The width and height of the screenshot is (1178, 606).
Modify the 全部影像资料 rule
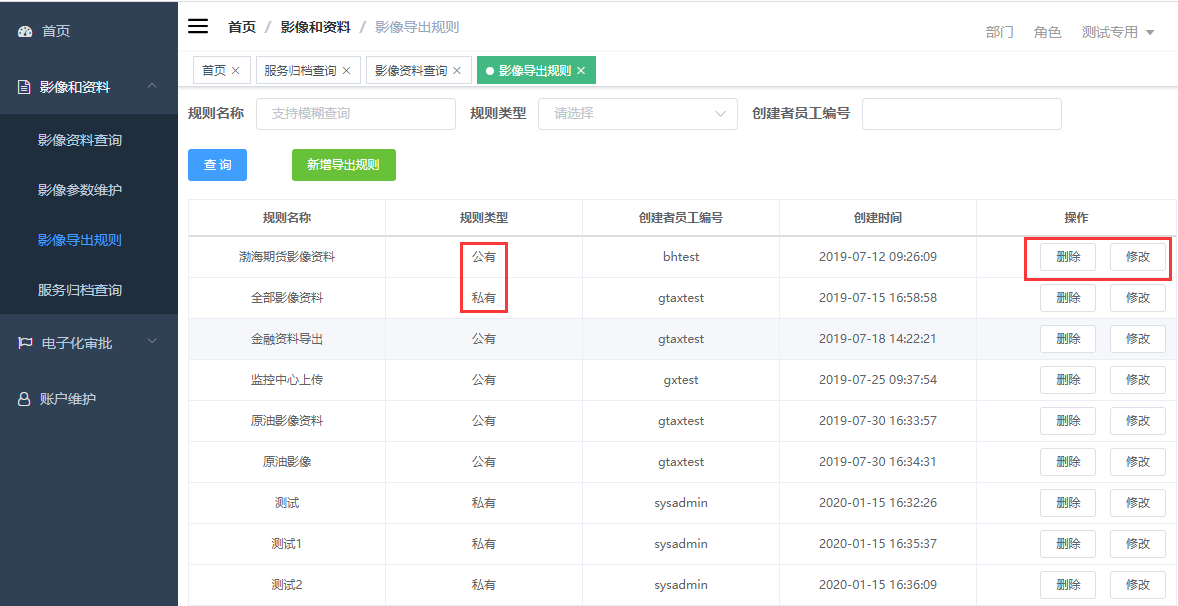coord(1137,298)
